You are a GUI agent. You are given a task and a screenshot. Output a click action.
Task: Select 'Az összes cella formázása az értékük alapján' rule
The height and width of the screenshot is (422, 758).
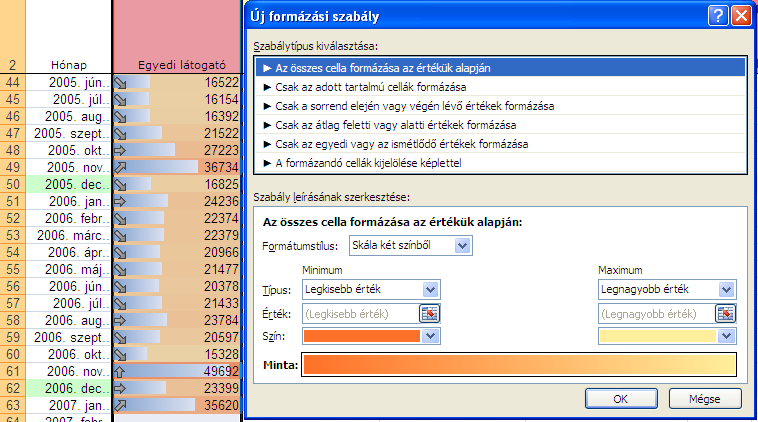tap(500, 68)
